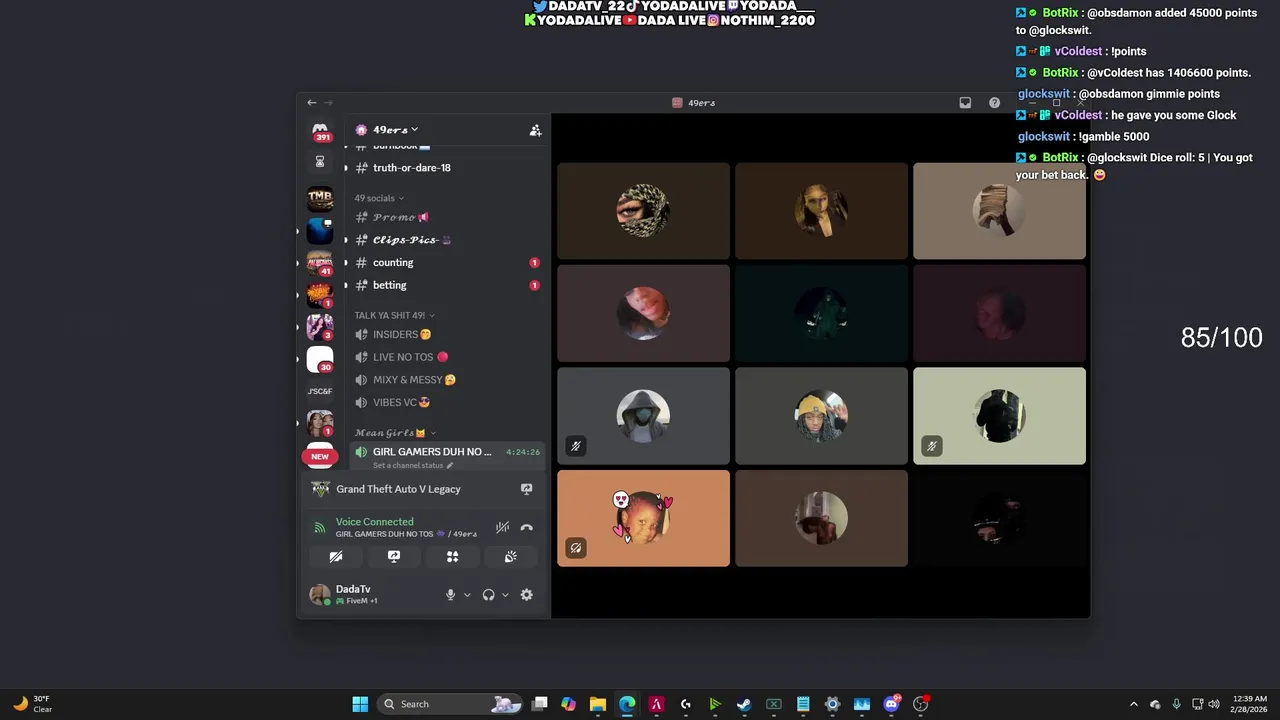Collapse the Mean Girls category

[x=394, y=433]
